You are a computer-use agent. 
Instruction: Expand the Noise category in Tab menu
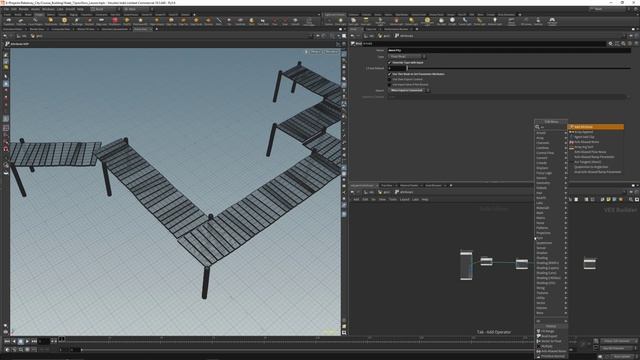coord(551,223)
